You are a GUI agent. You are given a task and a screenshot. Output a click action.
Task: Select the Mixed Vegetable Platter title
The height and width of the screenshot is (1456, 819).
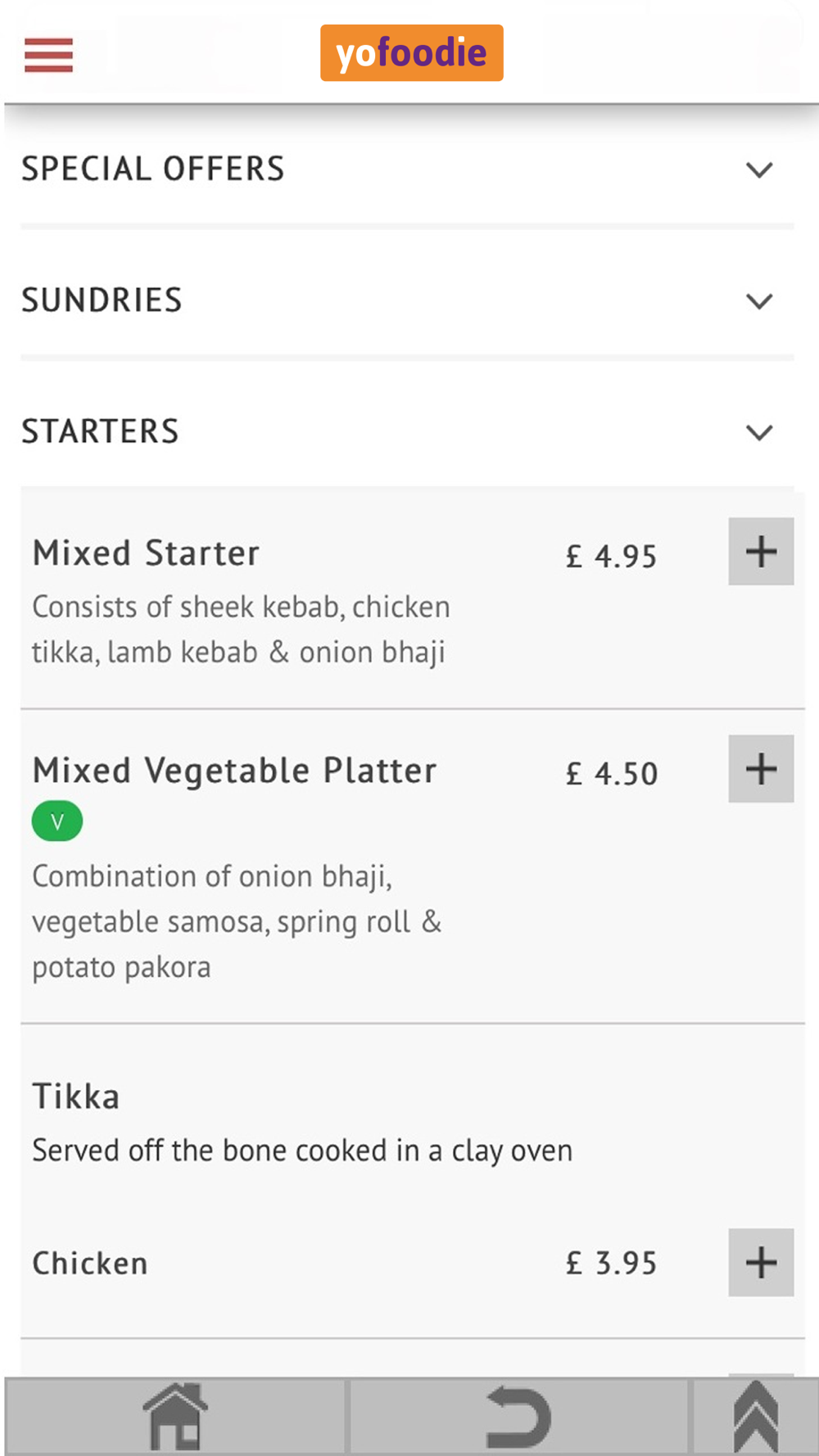(234, 771)
